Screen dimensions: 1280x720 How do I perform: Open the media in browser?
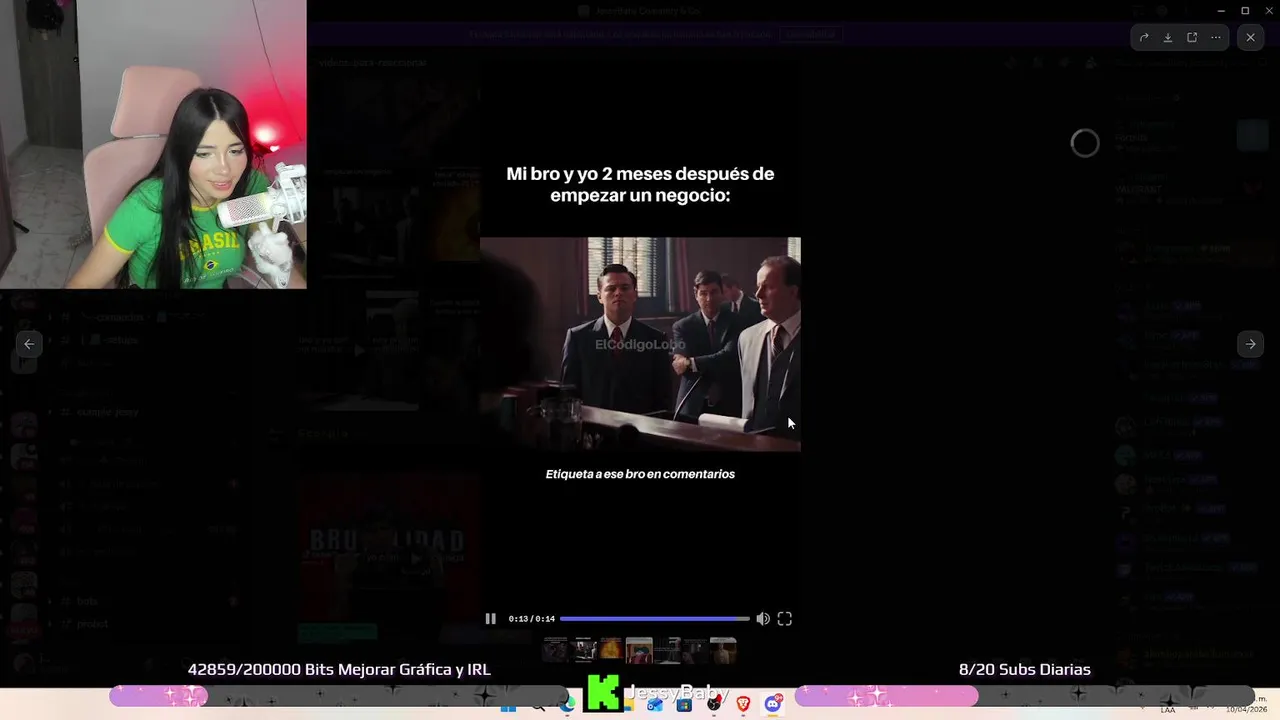click(x=1192, y=38)
